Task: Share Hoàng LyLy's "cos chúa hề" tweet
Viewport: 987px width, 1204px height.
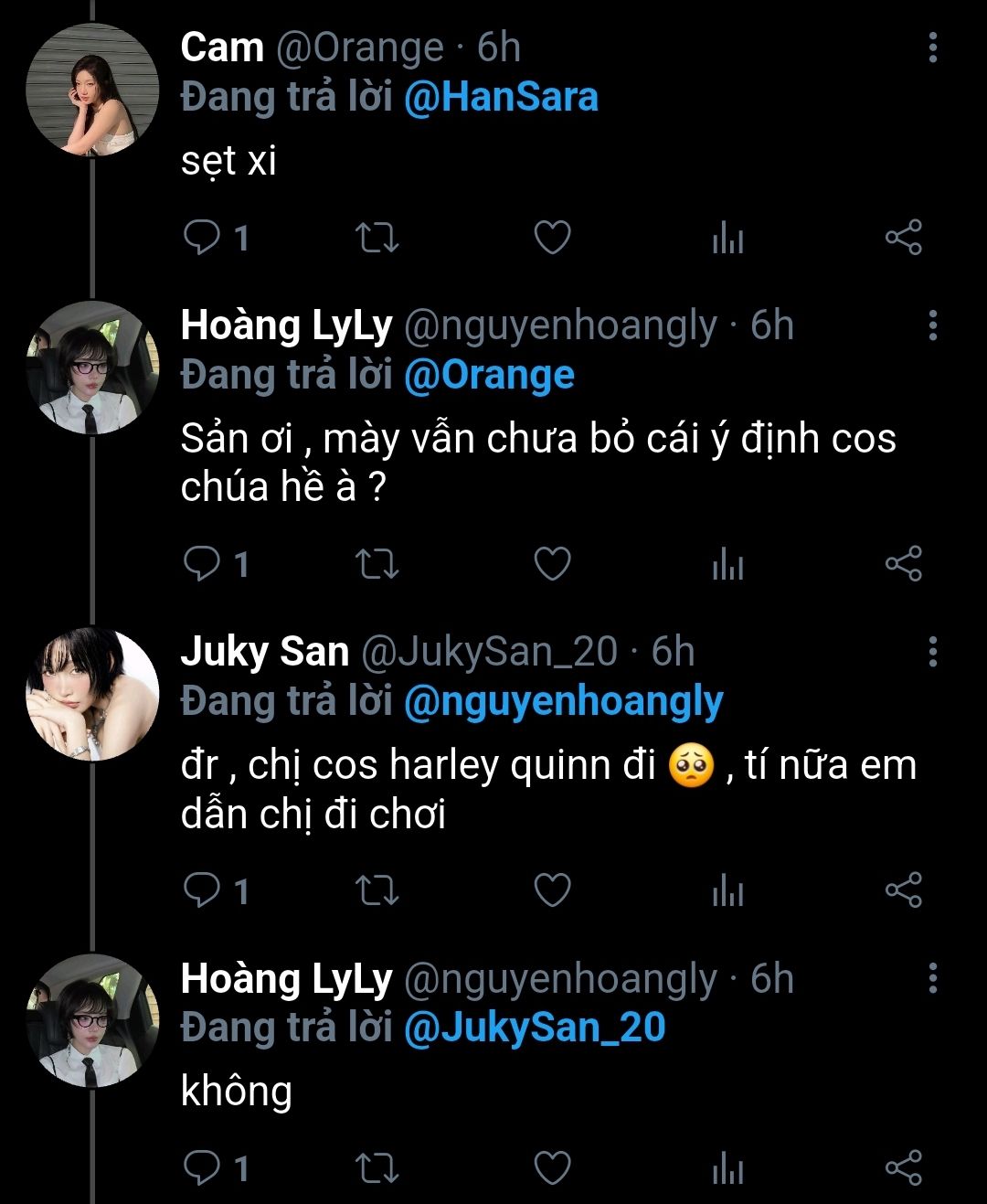Action: [903, 564]
